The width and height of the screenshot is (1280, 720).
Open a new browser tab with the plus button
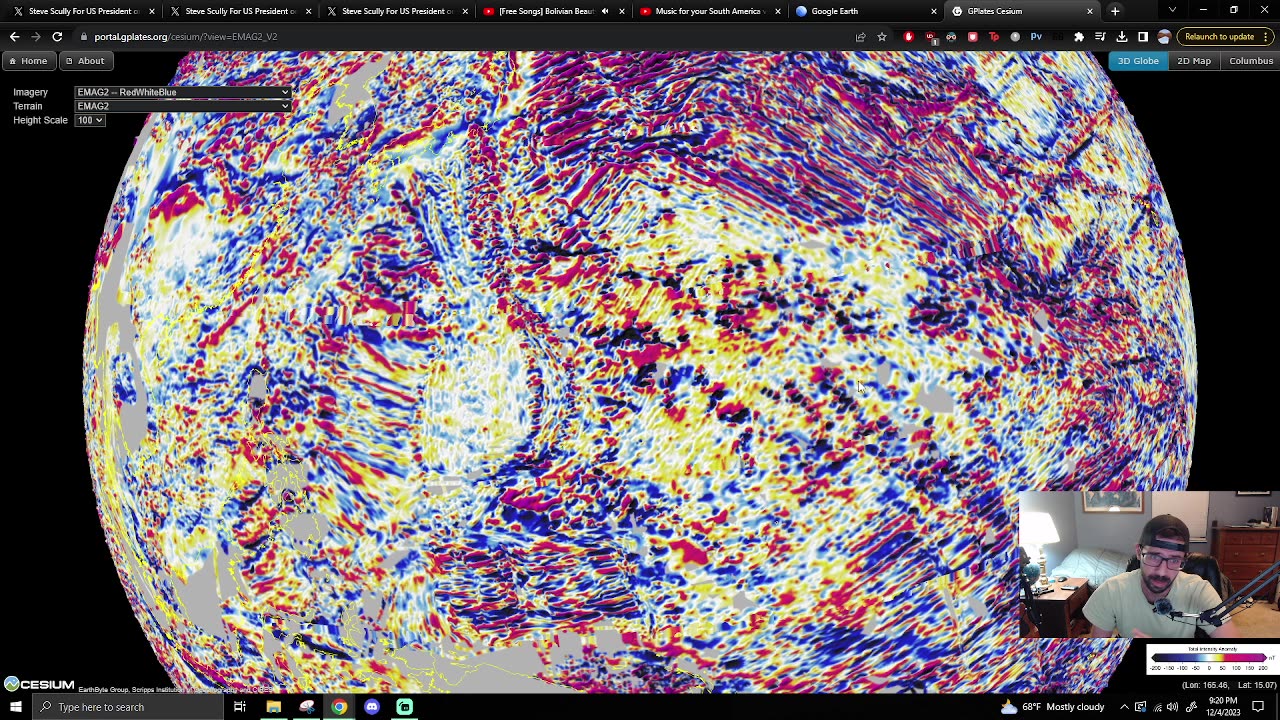point(1115,11)
